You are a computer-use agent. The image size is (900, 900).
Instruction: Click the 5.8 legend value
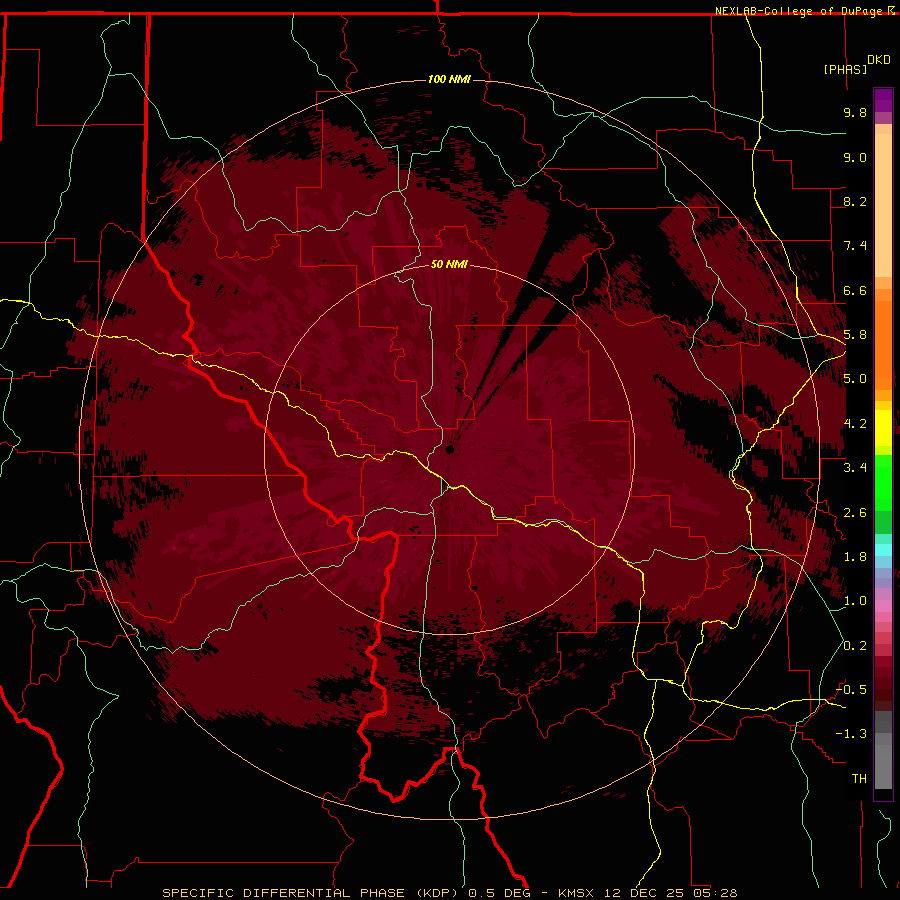855,335
